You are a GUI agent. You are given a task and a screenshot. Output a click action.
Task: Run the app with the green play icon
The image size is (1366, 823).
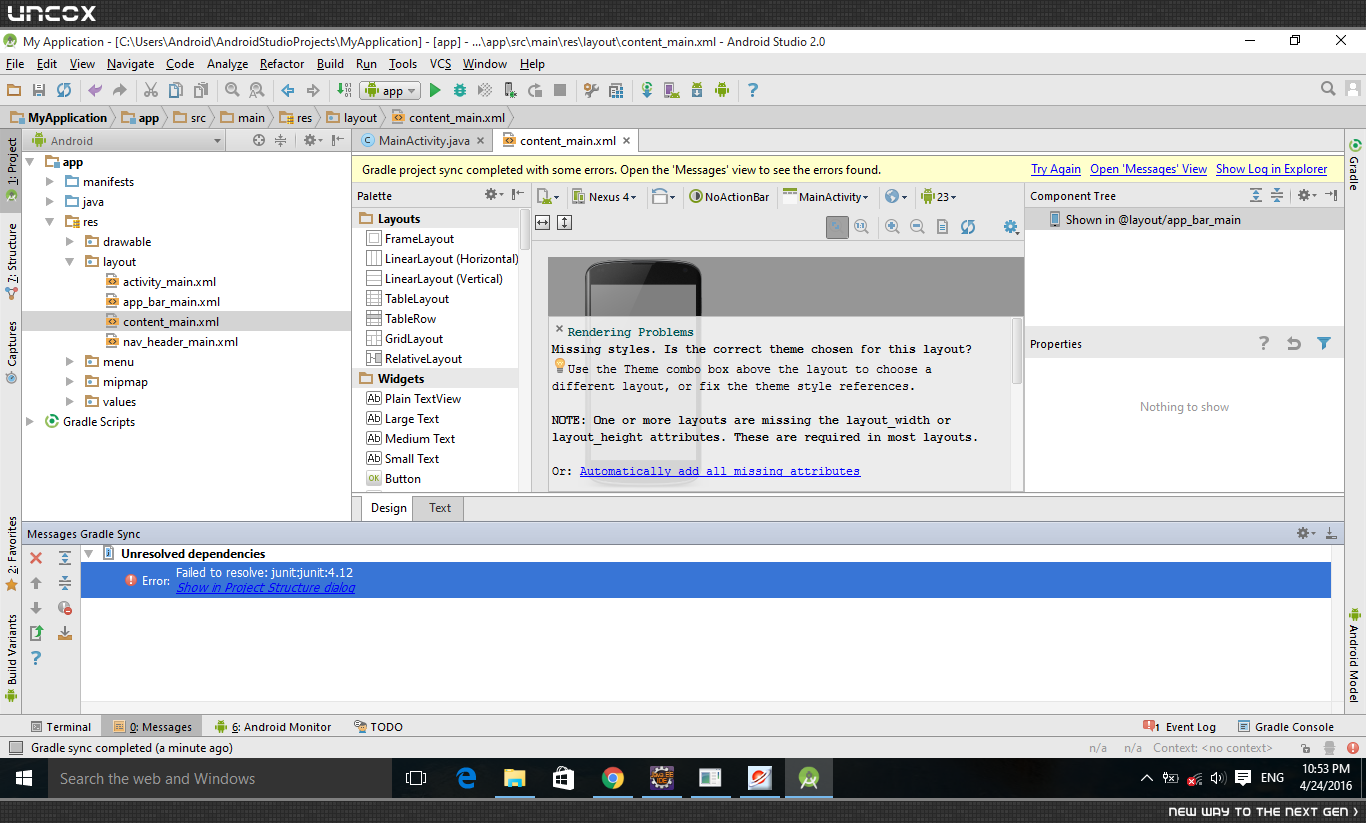point(435,90)
